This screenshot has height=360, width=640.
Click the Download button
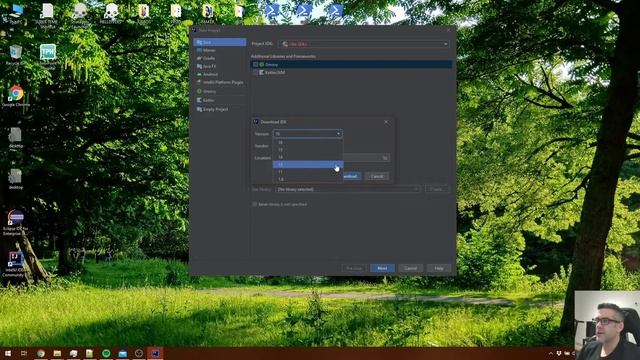[351, 176]
